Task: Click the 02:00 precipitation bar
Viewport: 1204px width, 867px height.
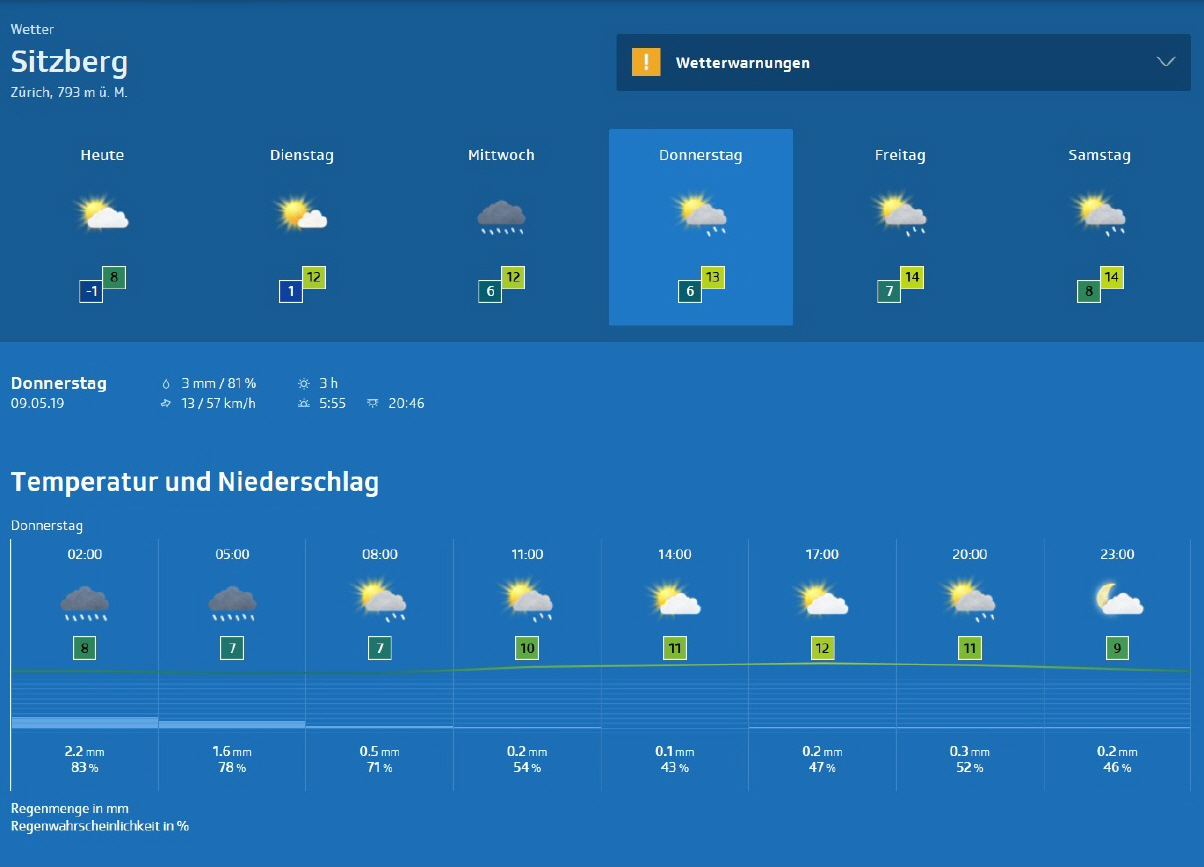Action: tap(85, 722)
